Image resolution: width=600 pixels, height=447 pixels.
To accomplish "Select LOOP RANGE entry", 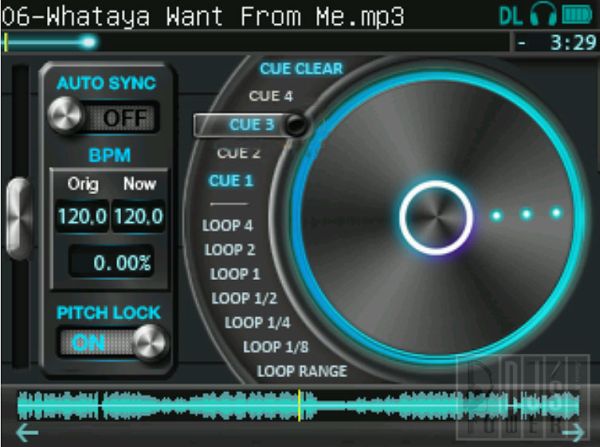I will pyautogui.click(x=302, y=370).
